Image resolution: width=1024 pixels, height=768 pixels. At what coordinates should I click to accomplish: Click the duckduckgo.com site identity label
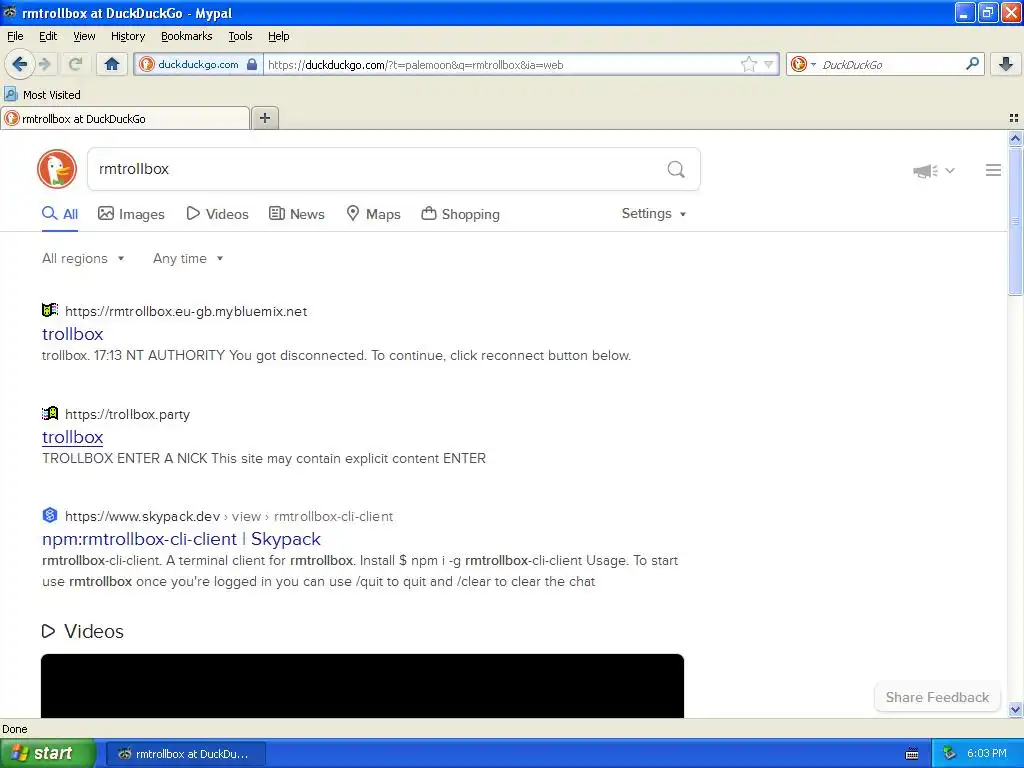coord(198,64)
